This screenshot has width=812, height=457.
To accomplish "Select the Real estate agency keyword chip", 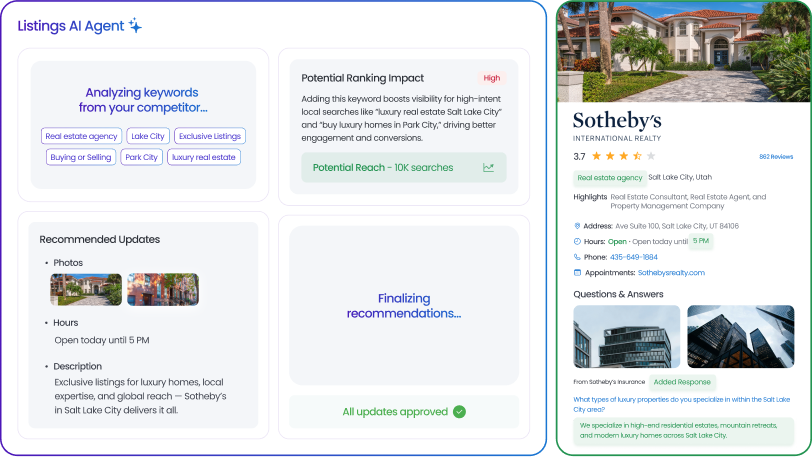I will (x=81, y=136).
